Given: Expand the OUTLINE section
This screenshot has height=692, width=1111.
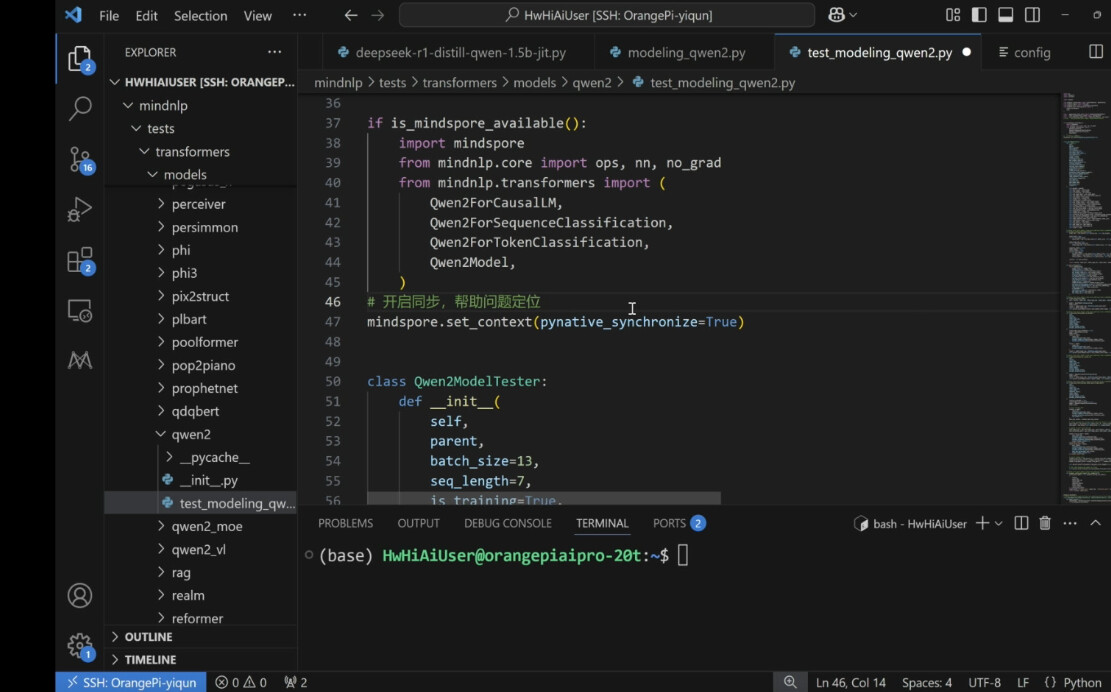Looking at the screenshot, I should pos(148,637).
